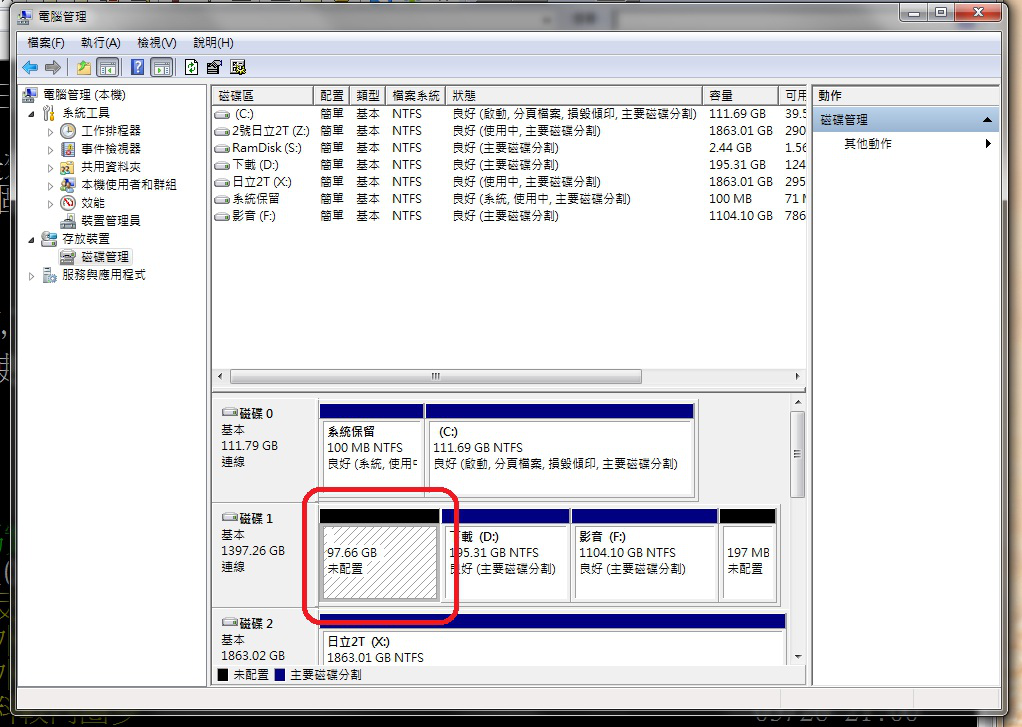Click the volume list horizontal scrollbar thumb
Image resolution: width=1022 pixels, height=727 pixels.
tap(435, 377)
